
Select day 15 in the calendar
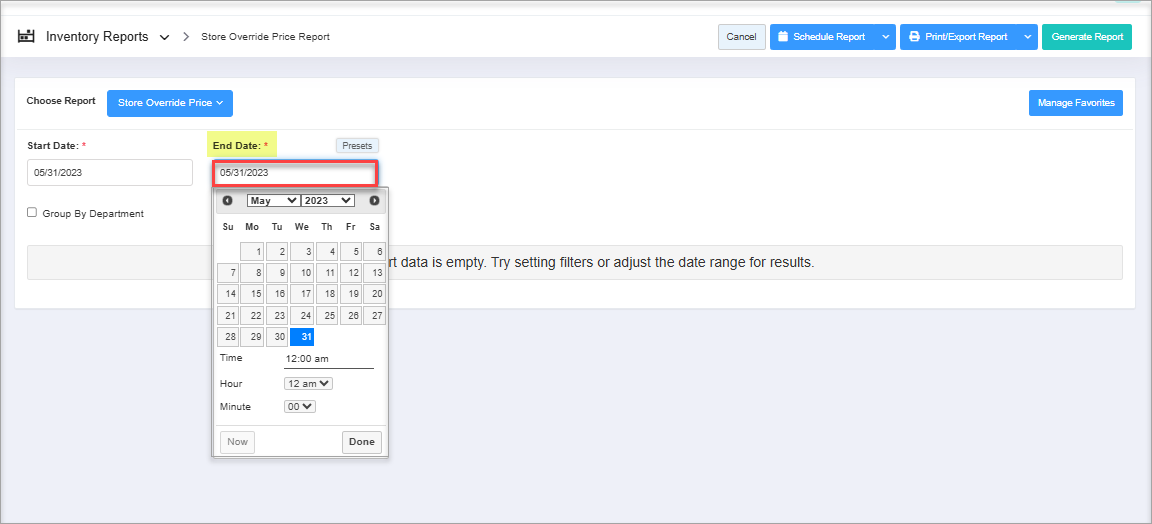tap(253, 294)
